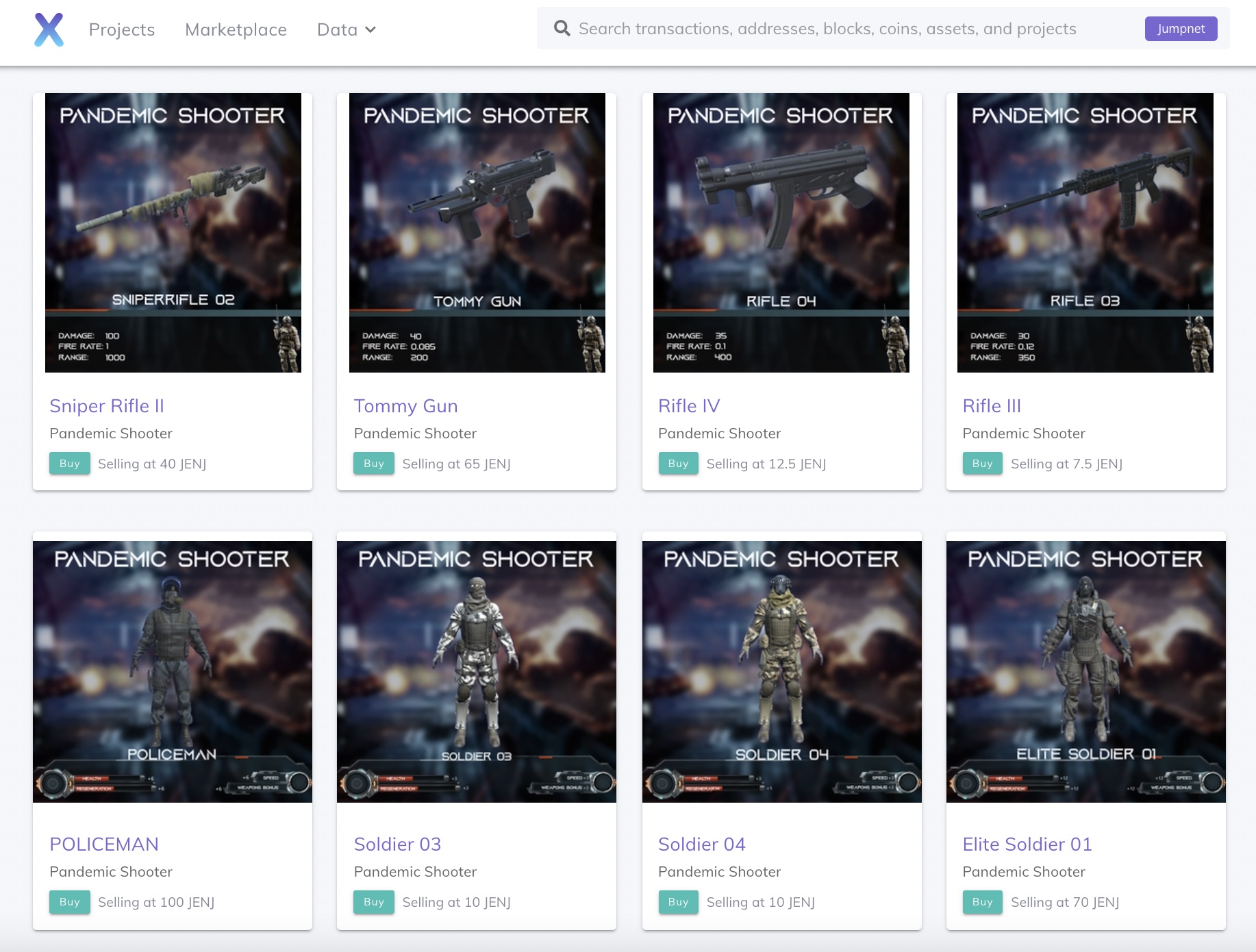
Task: Open the Tommy Gun title link
Action: click(x=405, y=406)
